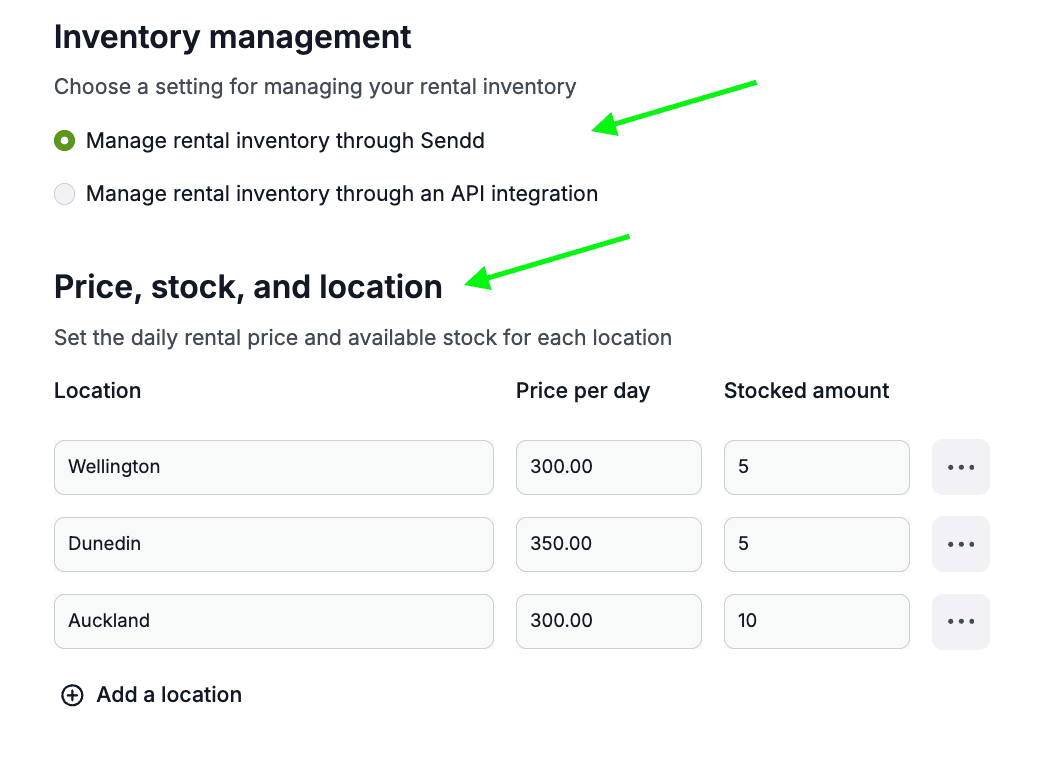Viewport: 1038px width, 762px height.
Task: Open the Auckland row more options menu
Action: pyautogui.click(x=960, y=621)
